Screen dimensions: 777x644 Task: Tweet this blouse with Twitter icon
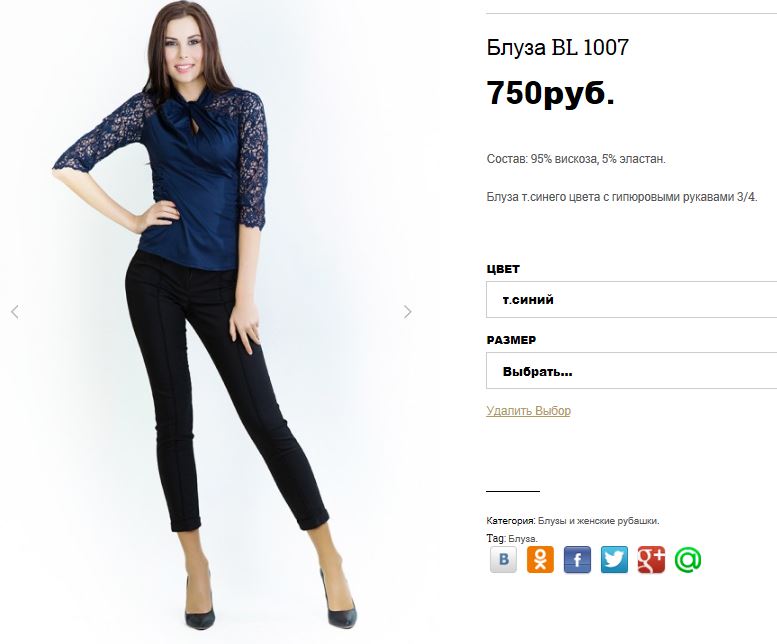click(x=614, y=560)
